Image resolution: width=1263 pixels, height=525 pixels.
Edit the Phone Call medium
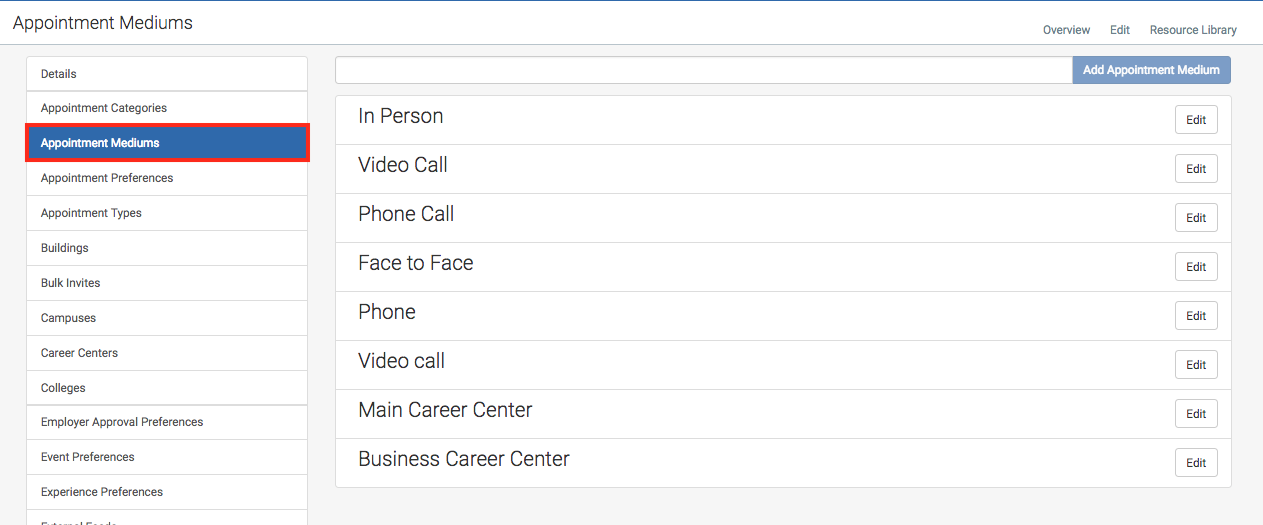pos(1196,218)
